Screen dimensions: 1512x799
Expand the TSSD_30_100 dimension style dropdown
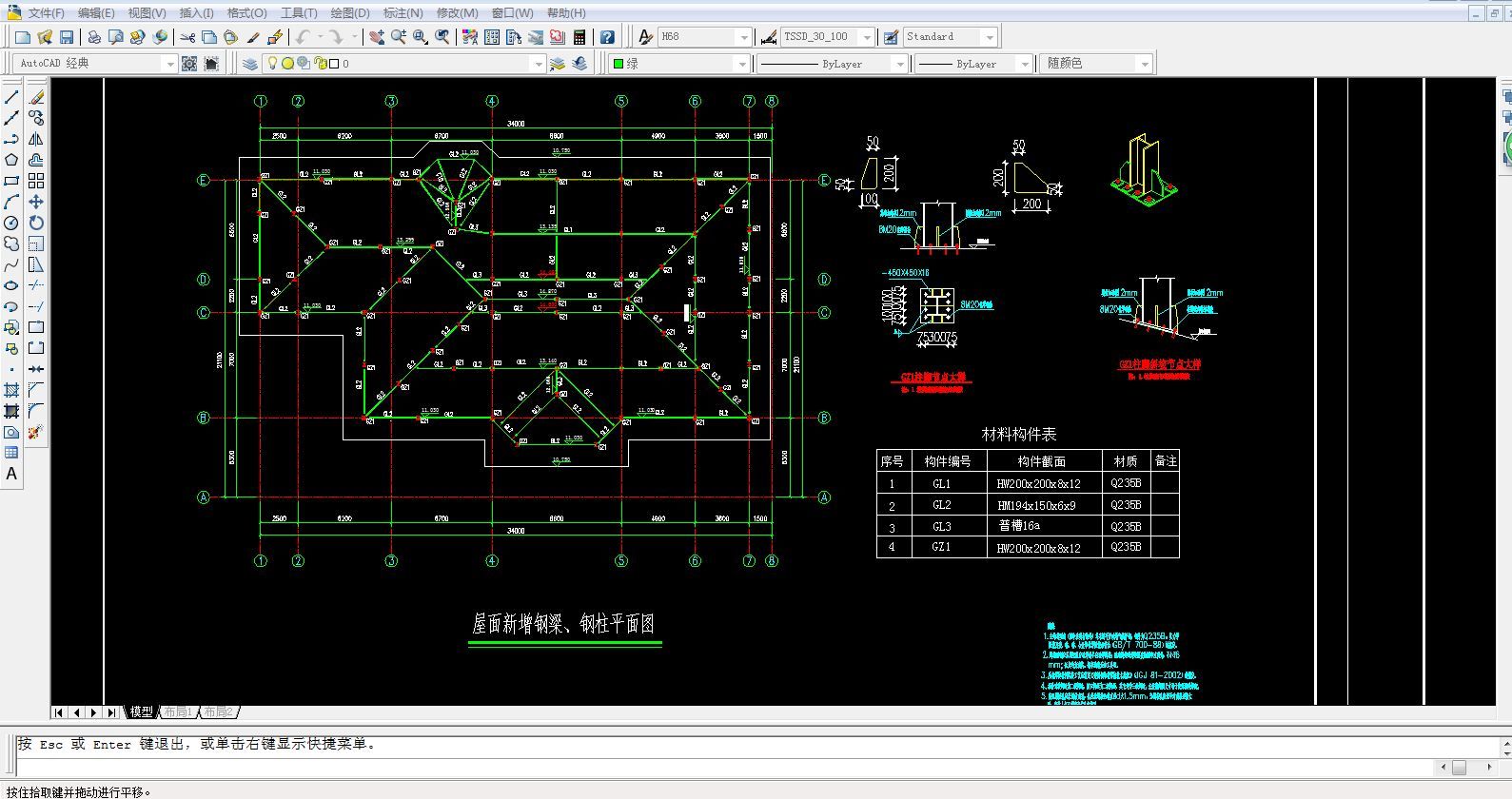(x=866, y=37)
